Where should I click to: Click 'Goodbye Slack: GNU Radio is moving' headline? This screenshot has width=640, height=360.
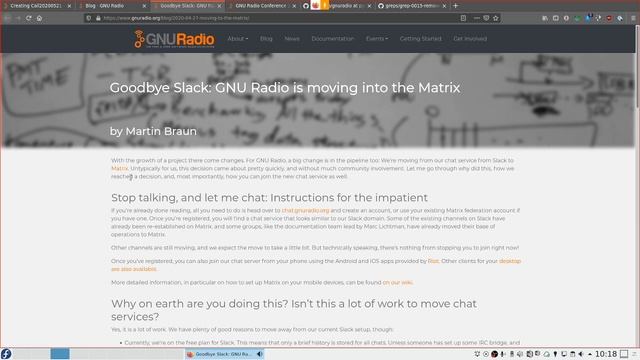tap(284, 88)
